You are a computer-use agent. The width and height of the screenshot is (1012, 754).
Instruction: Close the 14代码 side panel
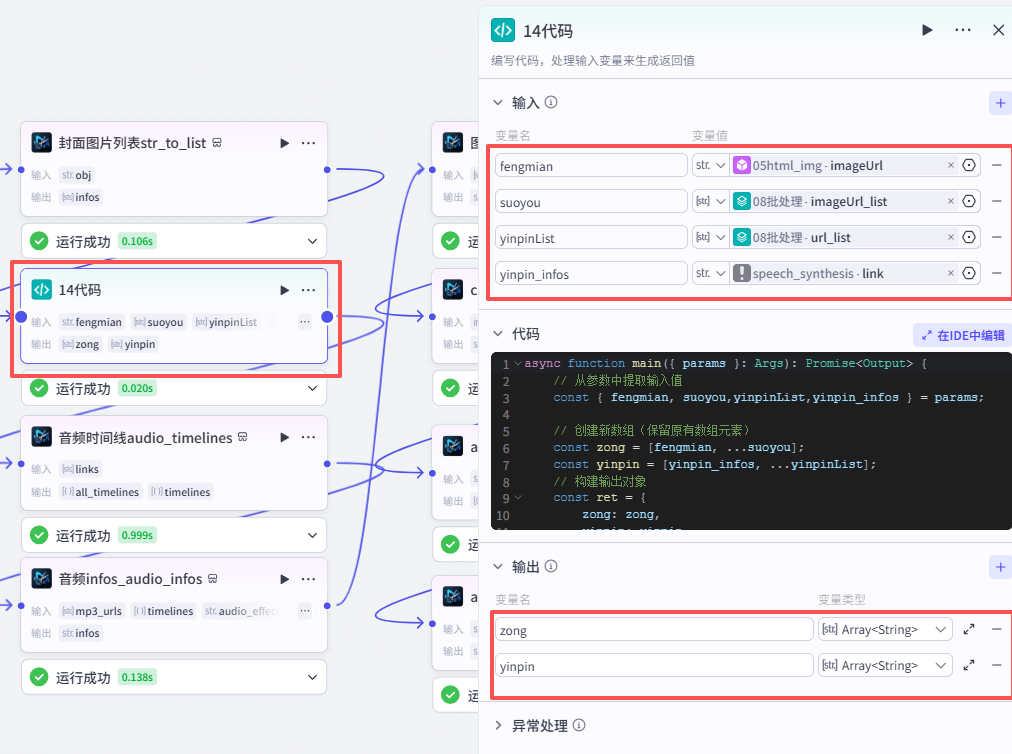(998, 30)
